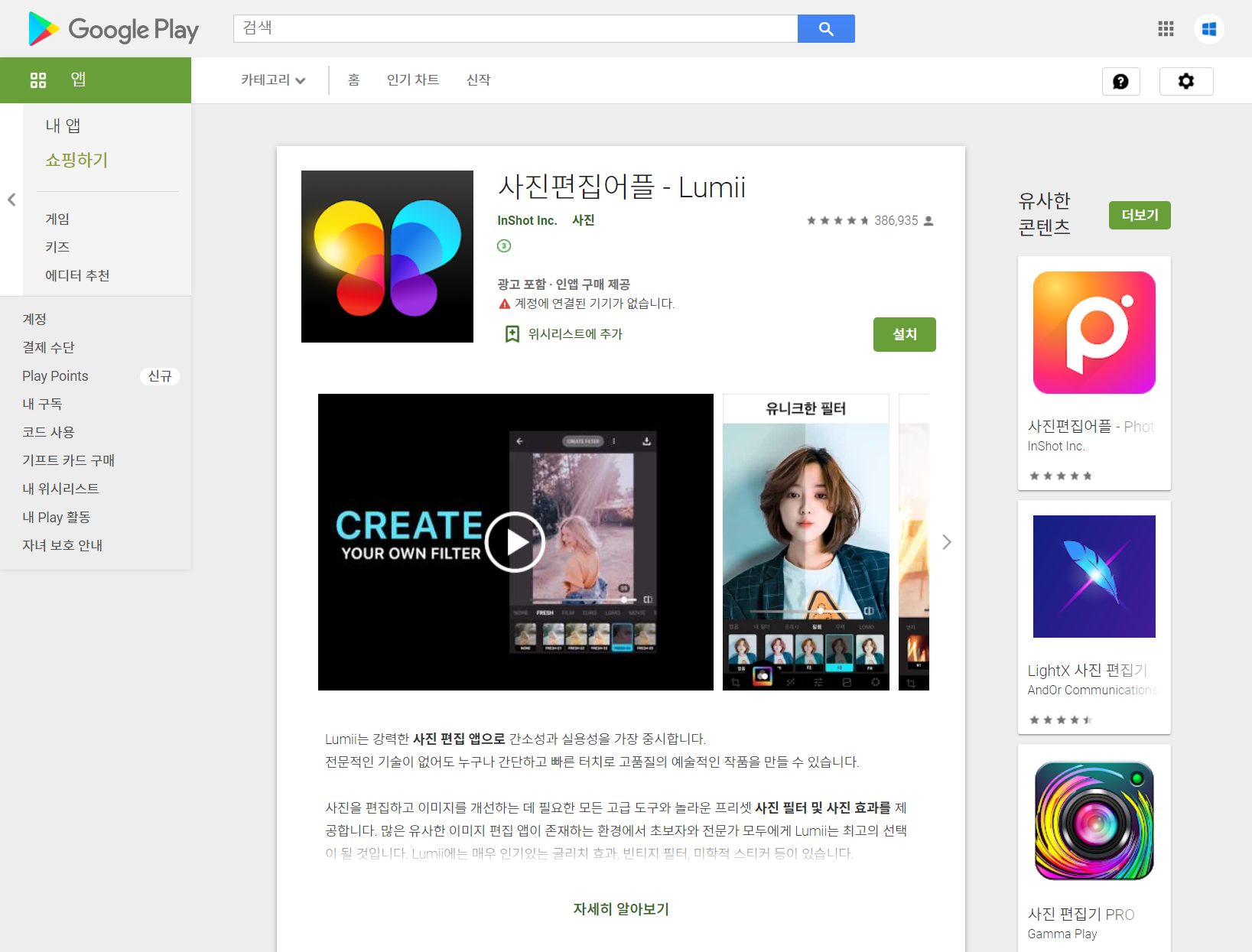Click the wishlist bookmark icon
Viewport: 1252px width, 952px height.
click(x=512, y=334)
